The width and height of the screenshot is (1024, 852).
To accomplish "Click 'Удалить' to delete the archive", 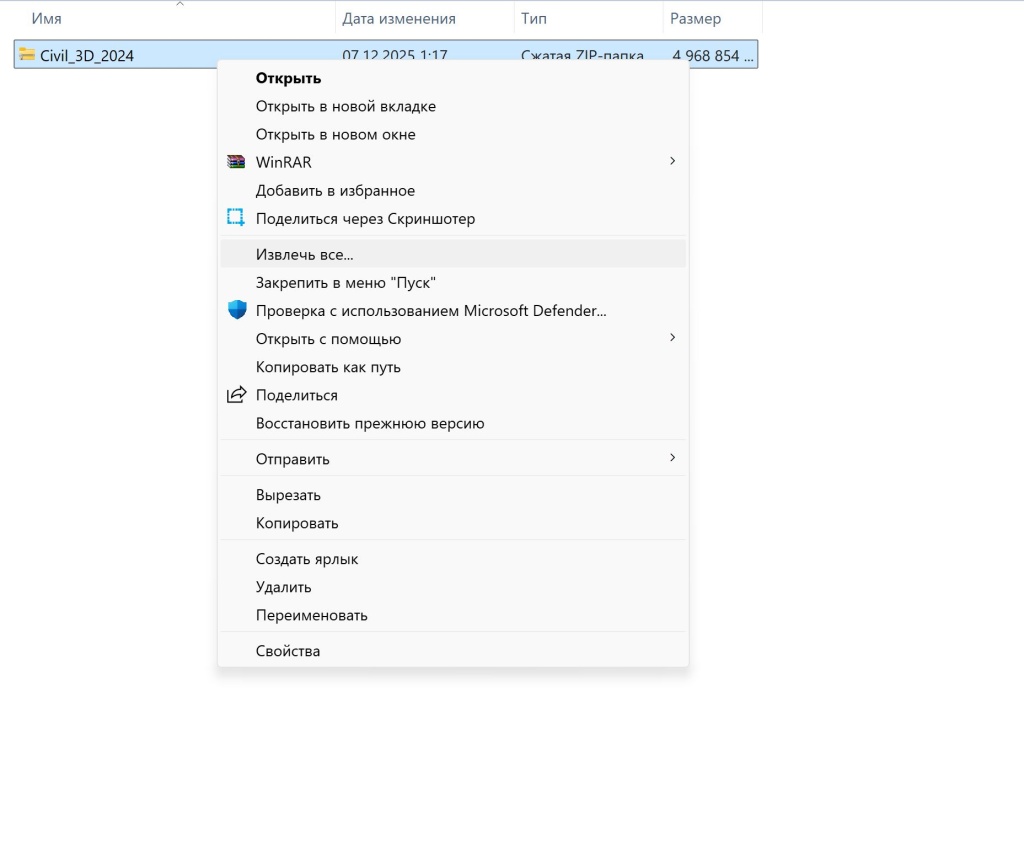I will [285, 587].
